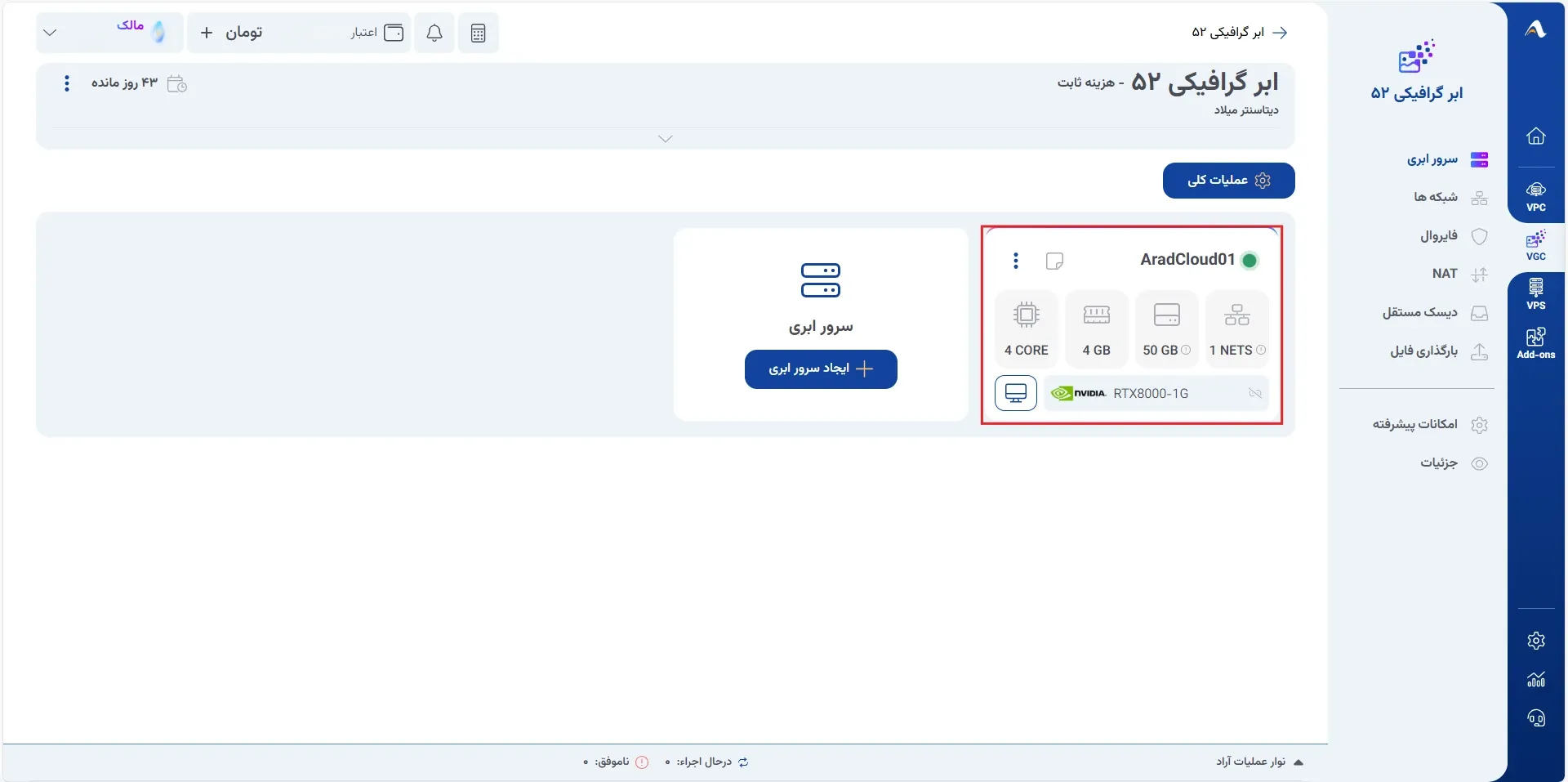Click the ایجاد سرور ابری button
Screen dimensions: 1568x782
(821, 369)
